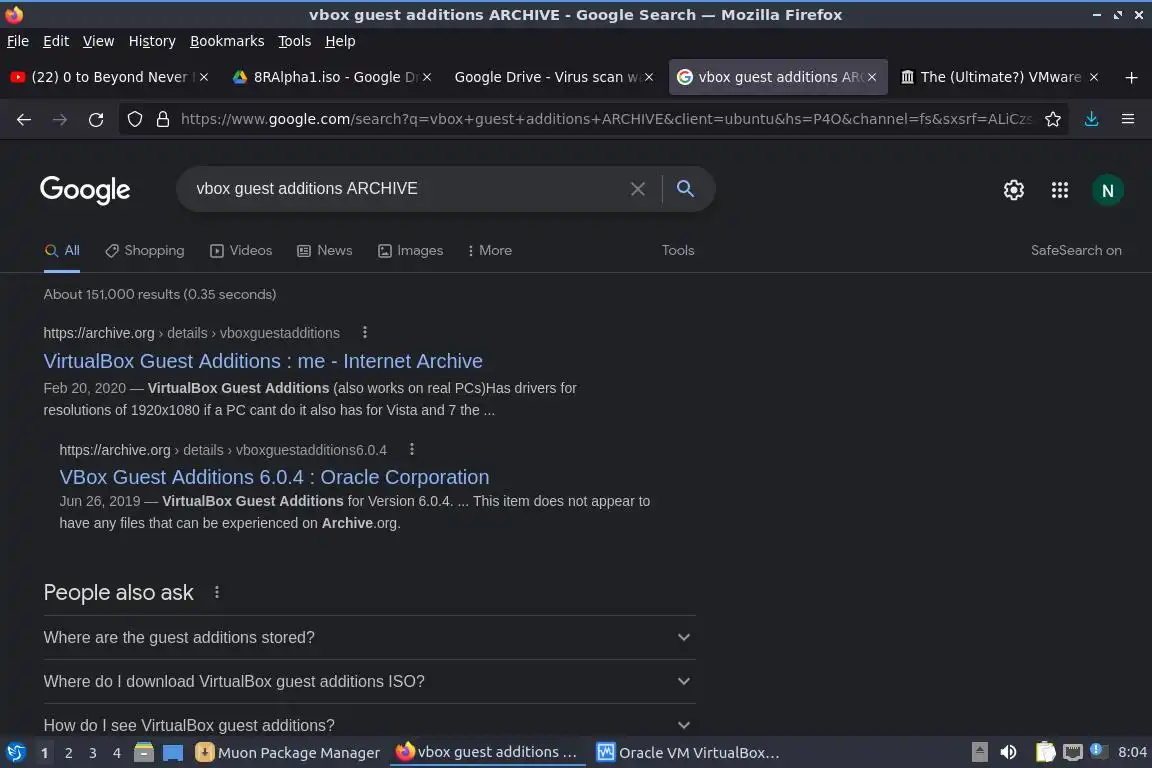Switch to Oracle VM VirtualBox in taskbar
The width and height of the screenshot is (1152, 768).
point(688,753)
